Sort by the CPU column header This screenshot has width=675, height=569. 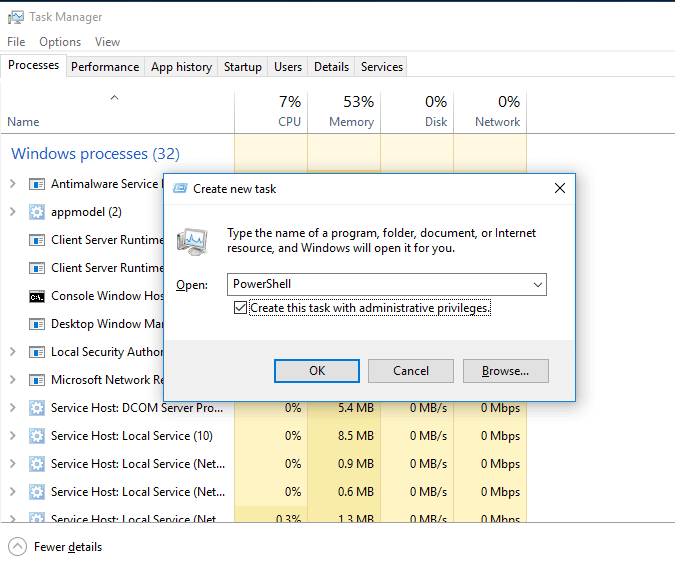pyautogui.click(x=271, y=112)
